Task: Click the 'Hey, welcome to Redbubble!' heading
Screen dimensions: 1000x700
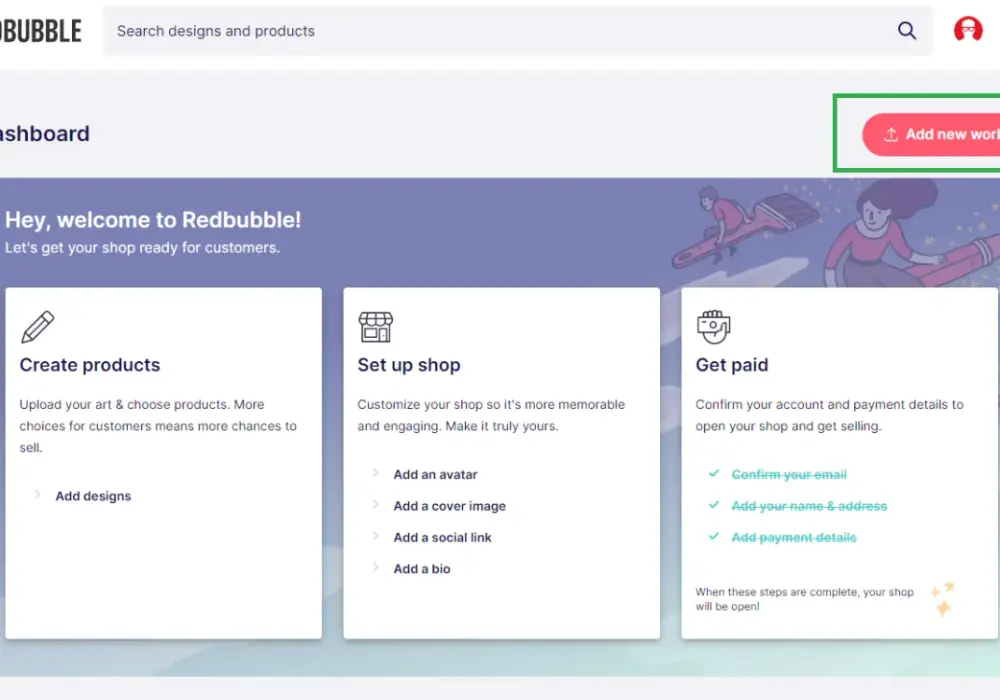Action: [x=153, y=220]
